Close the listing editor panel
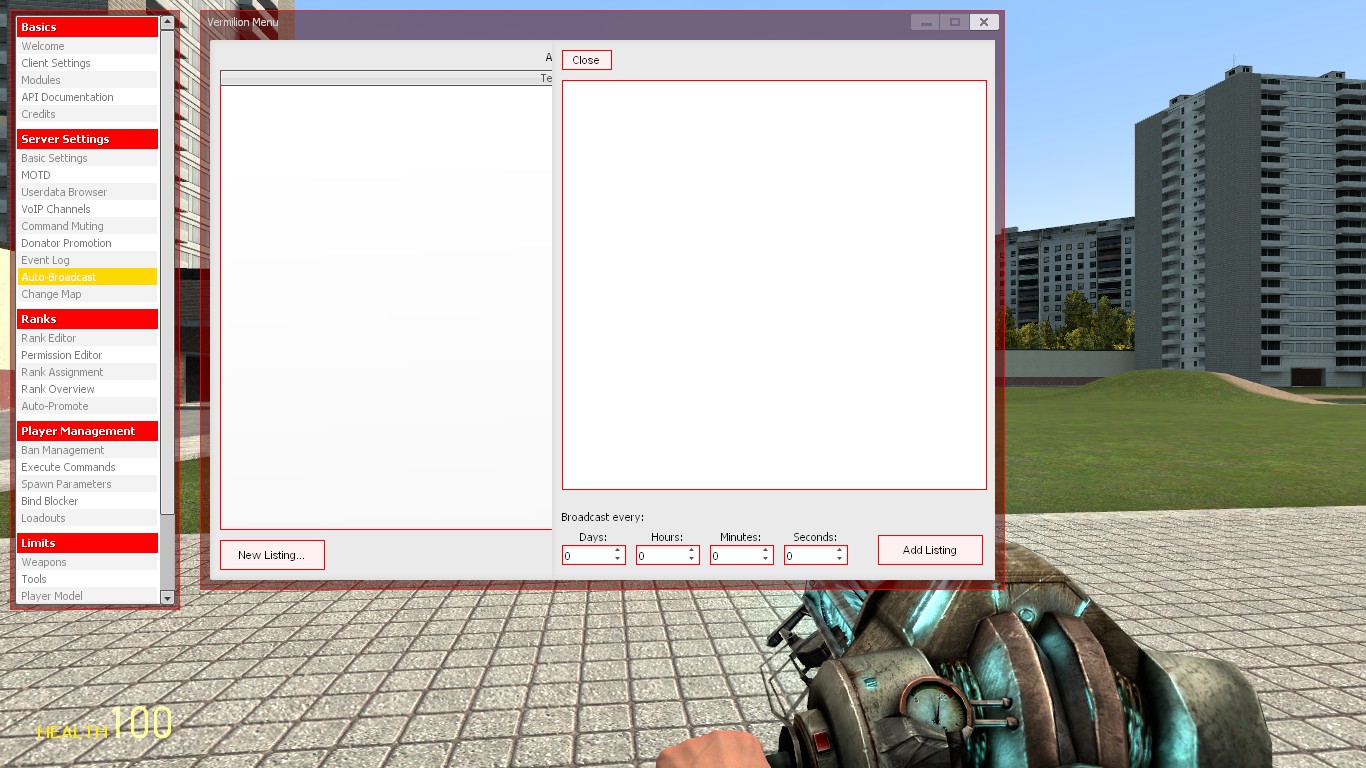The image size is (1366, 768). 586,60
